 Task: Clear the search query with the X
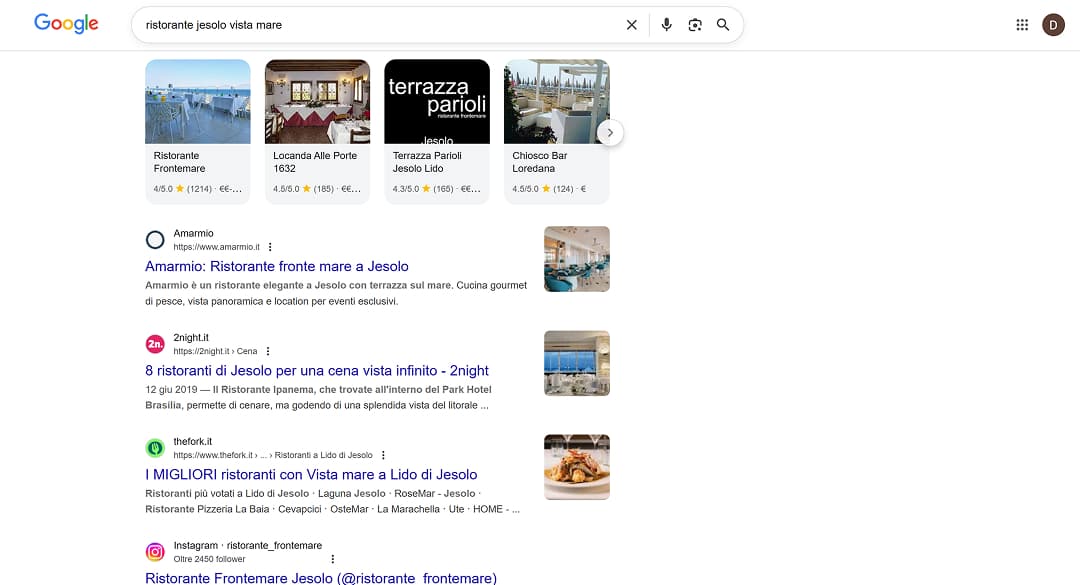click(631, 24)
